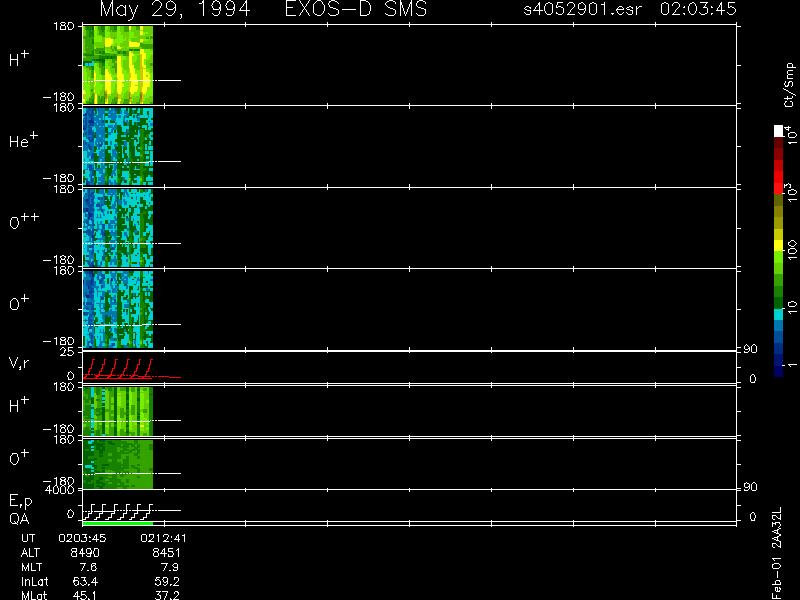
Task: Click the "MLT" row label
Action: pyautogui.click(x=31, y=567)
